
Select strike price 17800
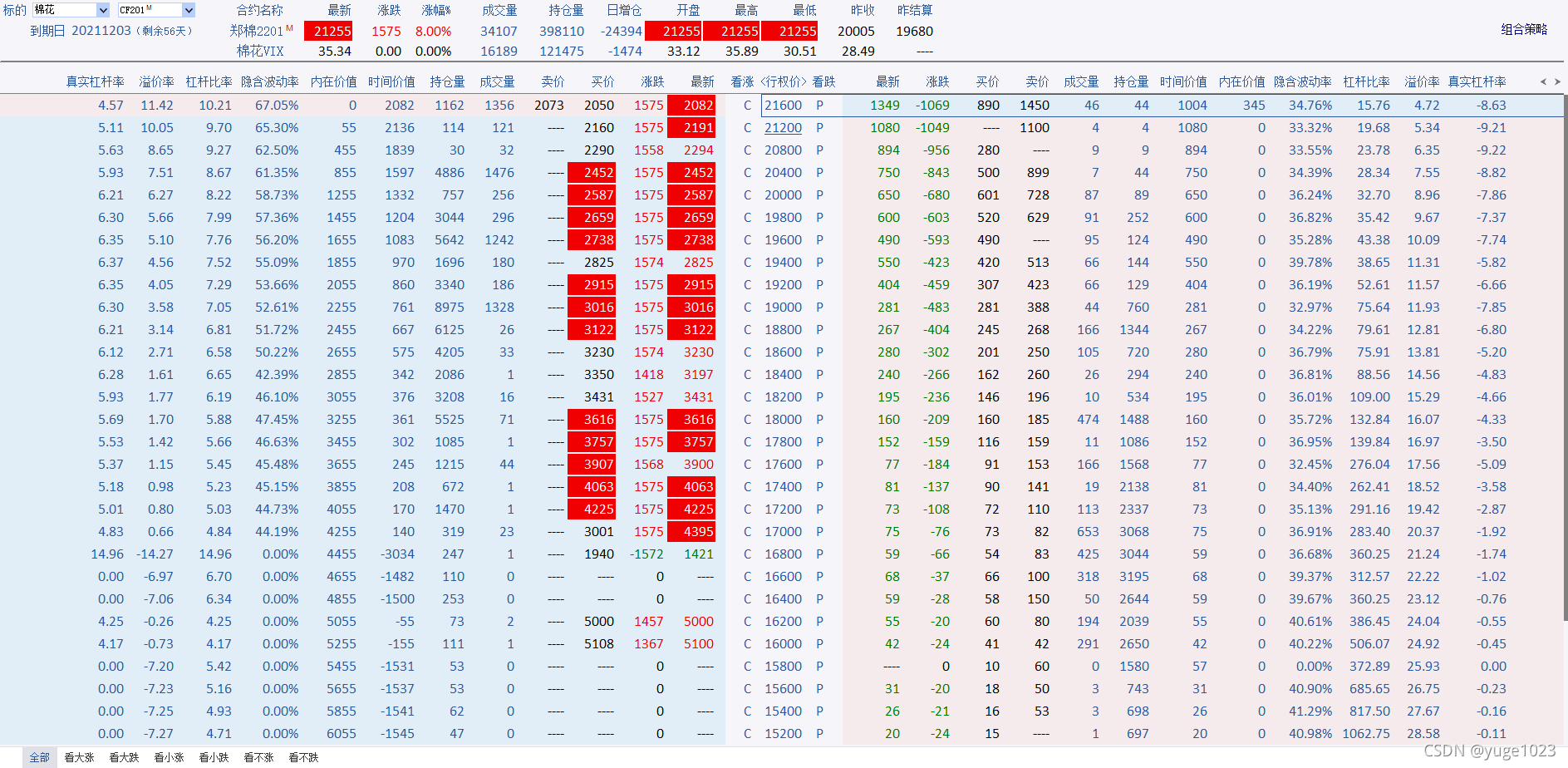click(784, 442)
